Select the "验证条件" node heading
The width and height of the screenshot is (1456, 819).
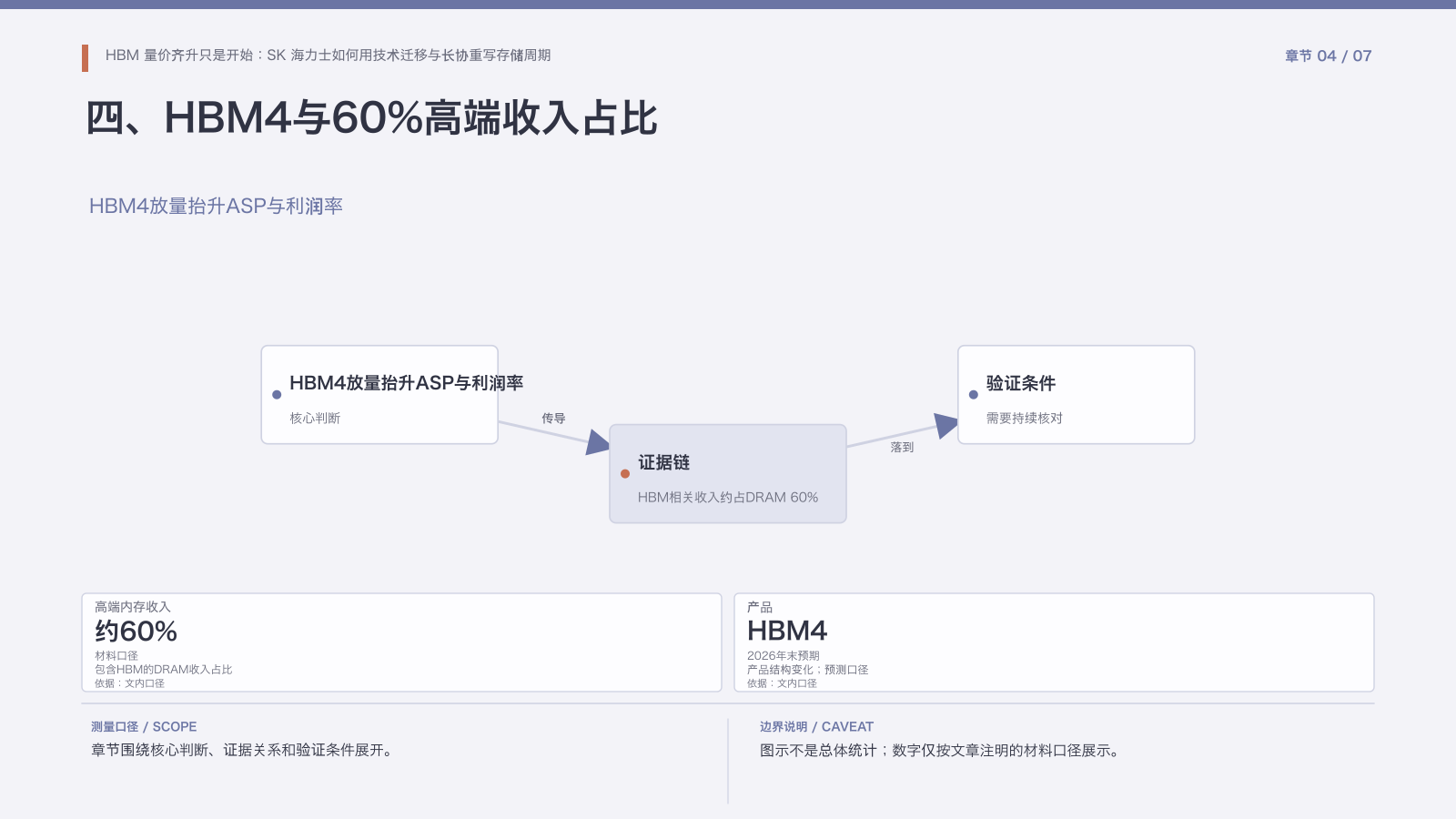[1021, 383]
